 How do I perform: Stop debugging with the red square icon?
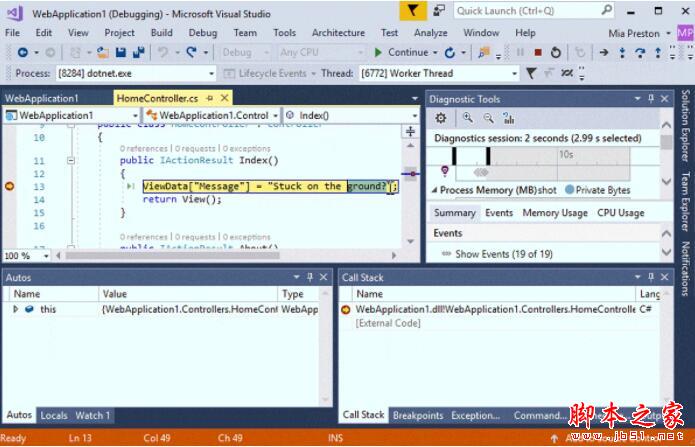click(x=538, y=52)
